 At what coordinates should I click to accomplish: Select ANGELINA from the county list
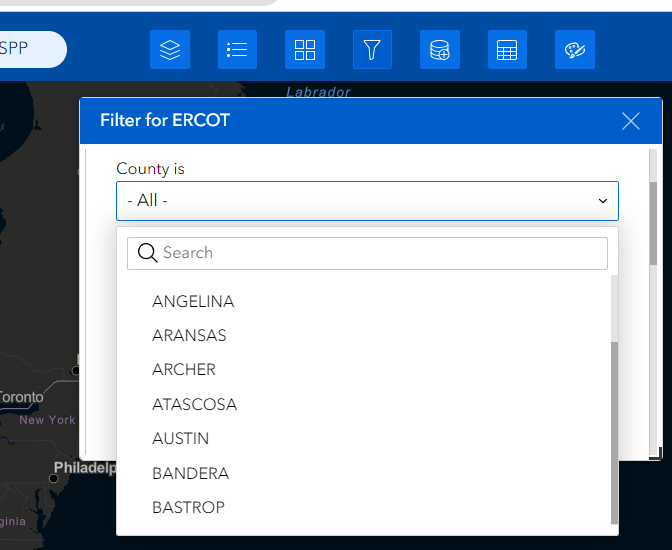point(193,301)
